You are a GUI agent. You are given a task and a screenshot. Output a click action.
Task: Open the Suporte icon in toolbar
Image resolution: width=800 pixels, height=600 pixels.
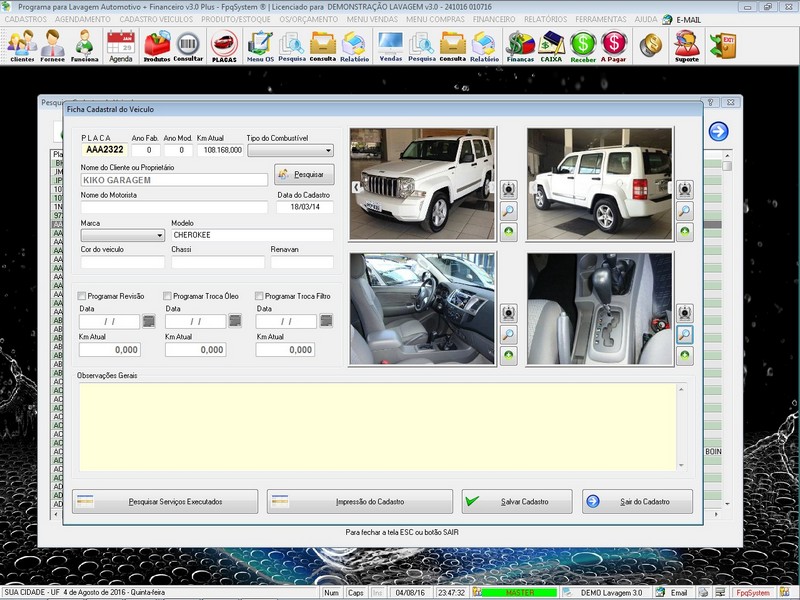[686, 46]
